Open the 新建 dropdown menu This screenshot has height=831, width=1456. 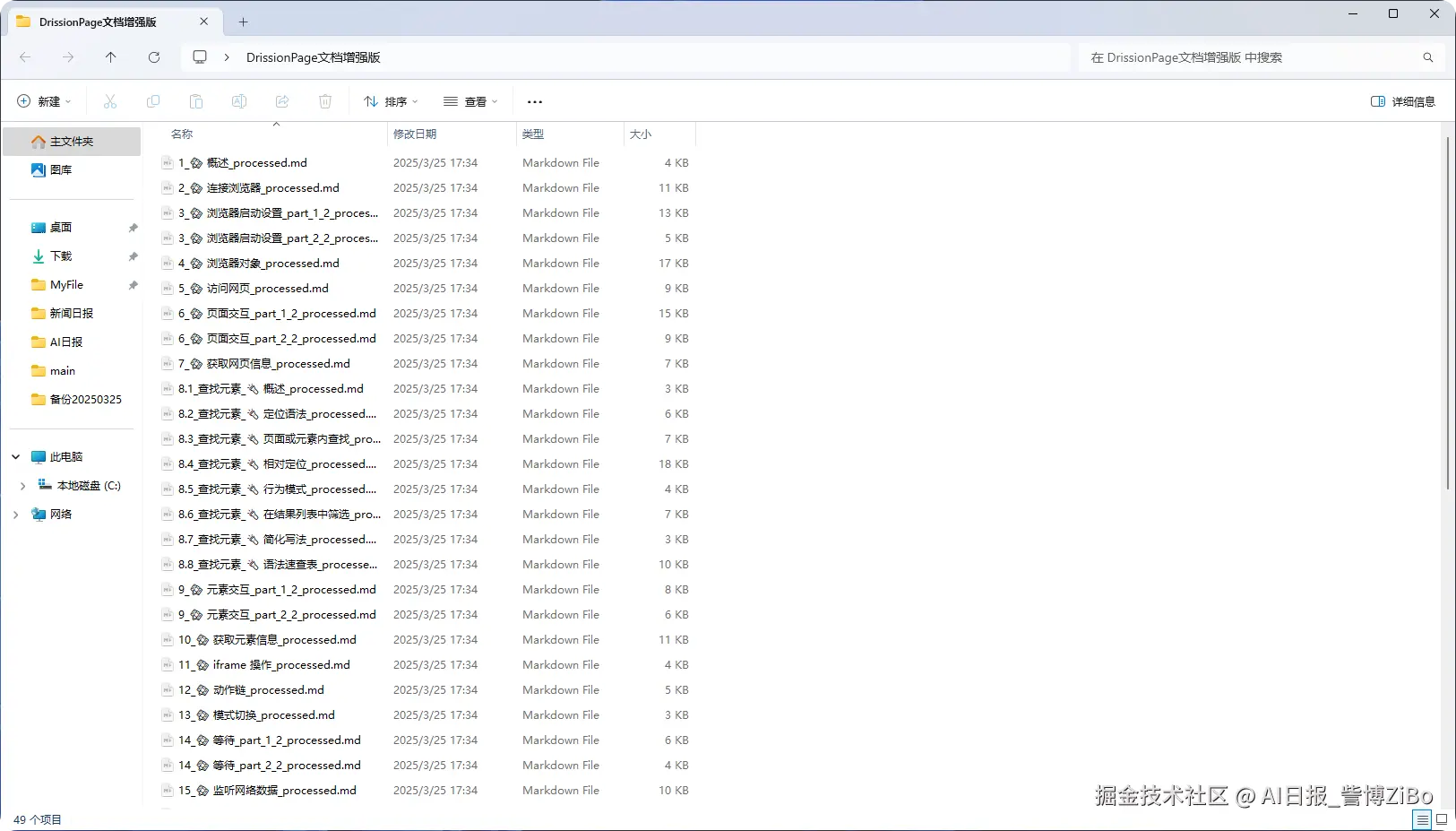[x=44, y=101]
